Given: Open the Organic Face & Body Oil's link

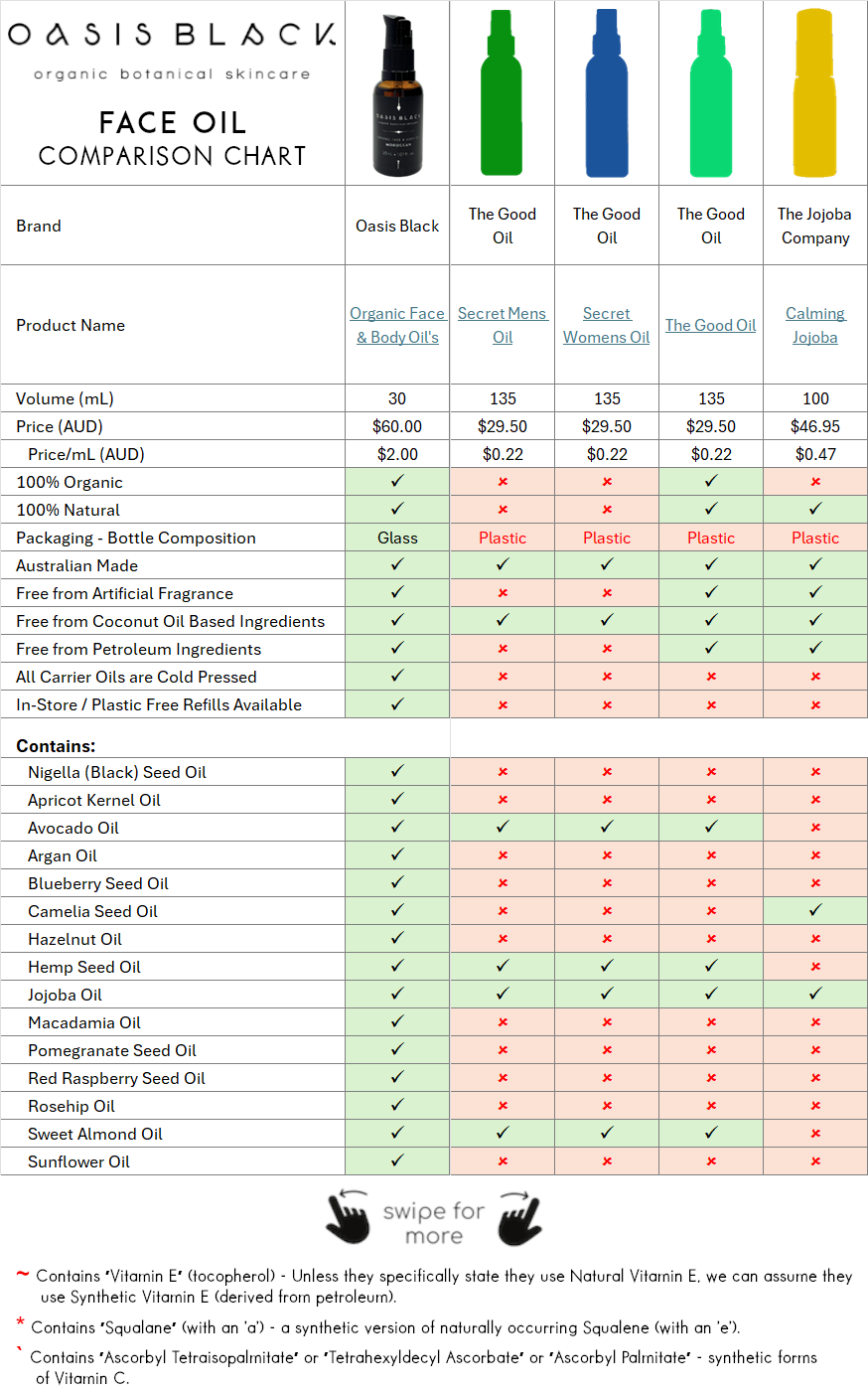Looking at the screenshot, I should [x=397, y=325].
